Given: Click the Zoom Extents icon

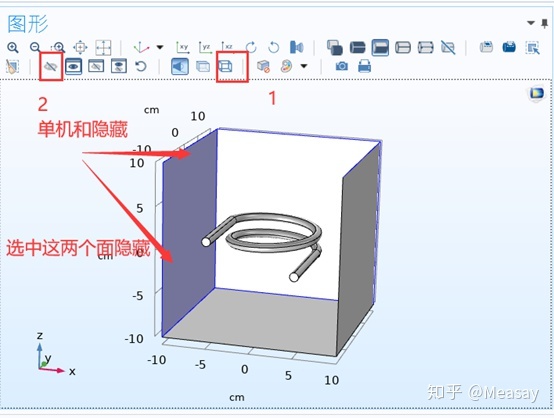Looking at the screenshot, I should click(x=103, y=47).
